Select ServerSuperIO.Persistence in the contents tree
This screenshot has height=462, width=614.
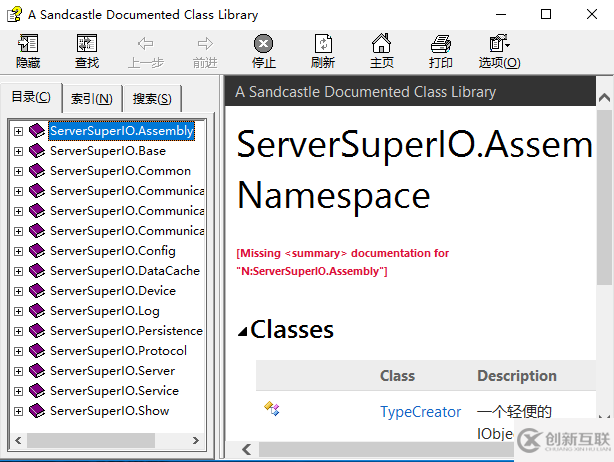tap(126, 331)
